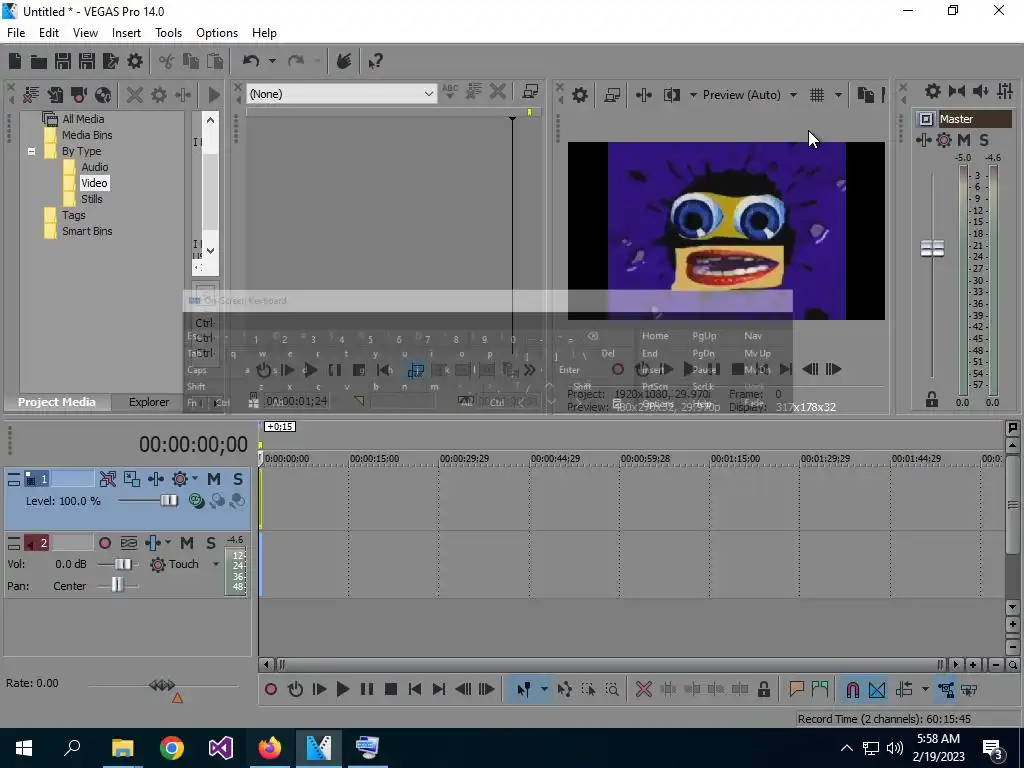Image resolution: width=1024 pixels, height=768 pixels.
Task: Select the Envelope Edit tool icon
Action: click(x=565, y=689)
